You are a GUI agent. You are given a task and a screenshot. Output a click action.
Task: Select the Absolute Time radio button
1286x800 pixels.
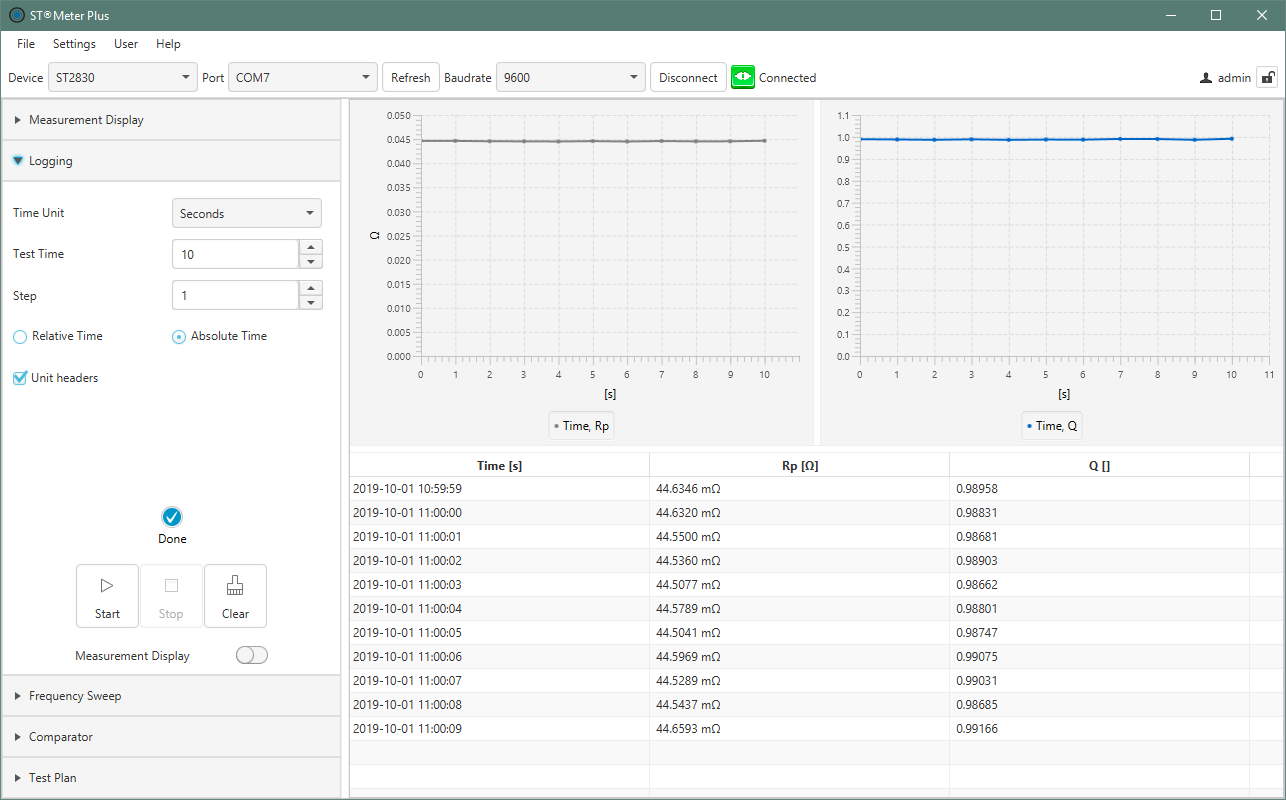click(179, 337)
